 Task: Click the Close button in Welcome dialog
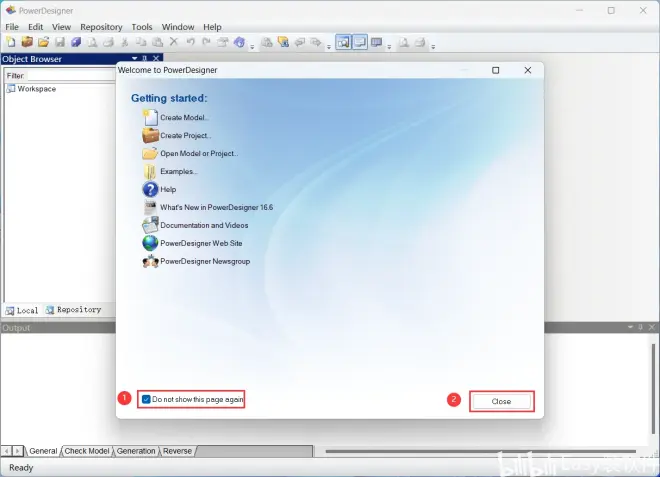501,401
